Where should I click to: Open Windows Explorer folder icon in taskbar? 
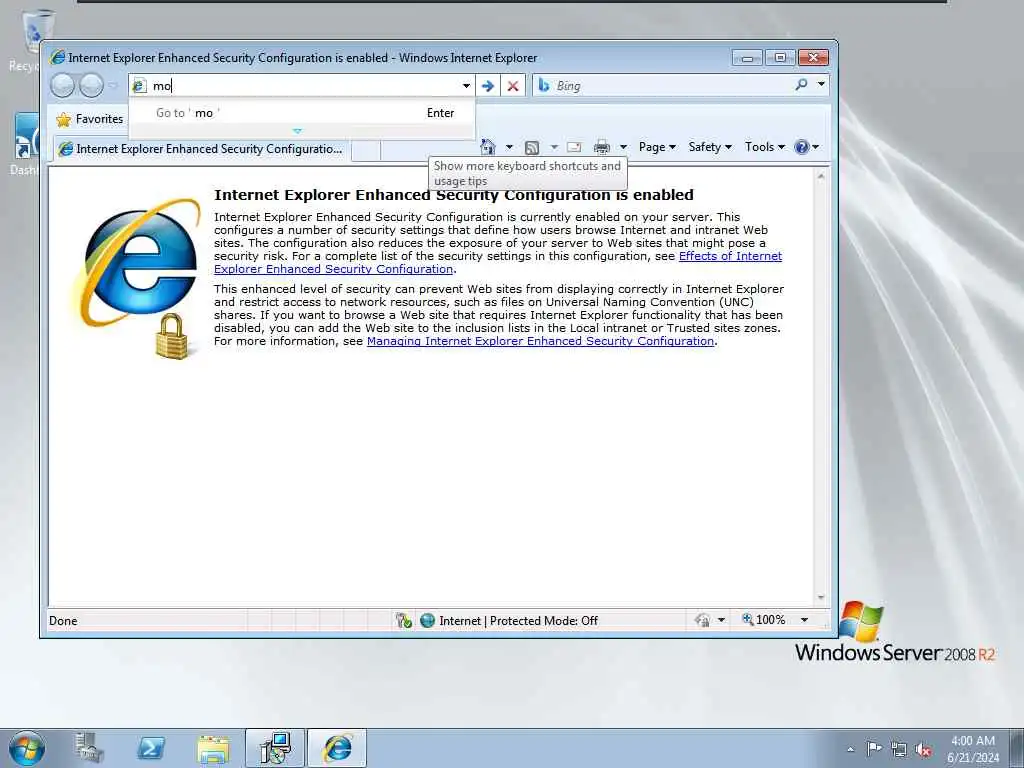pyautogui.click(x=213, y=748)
